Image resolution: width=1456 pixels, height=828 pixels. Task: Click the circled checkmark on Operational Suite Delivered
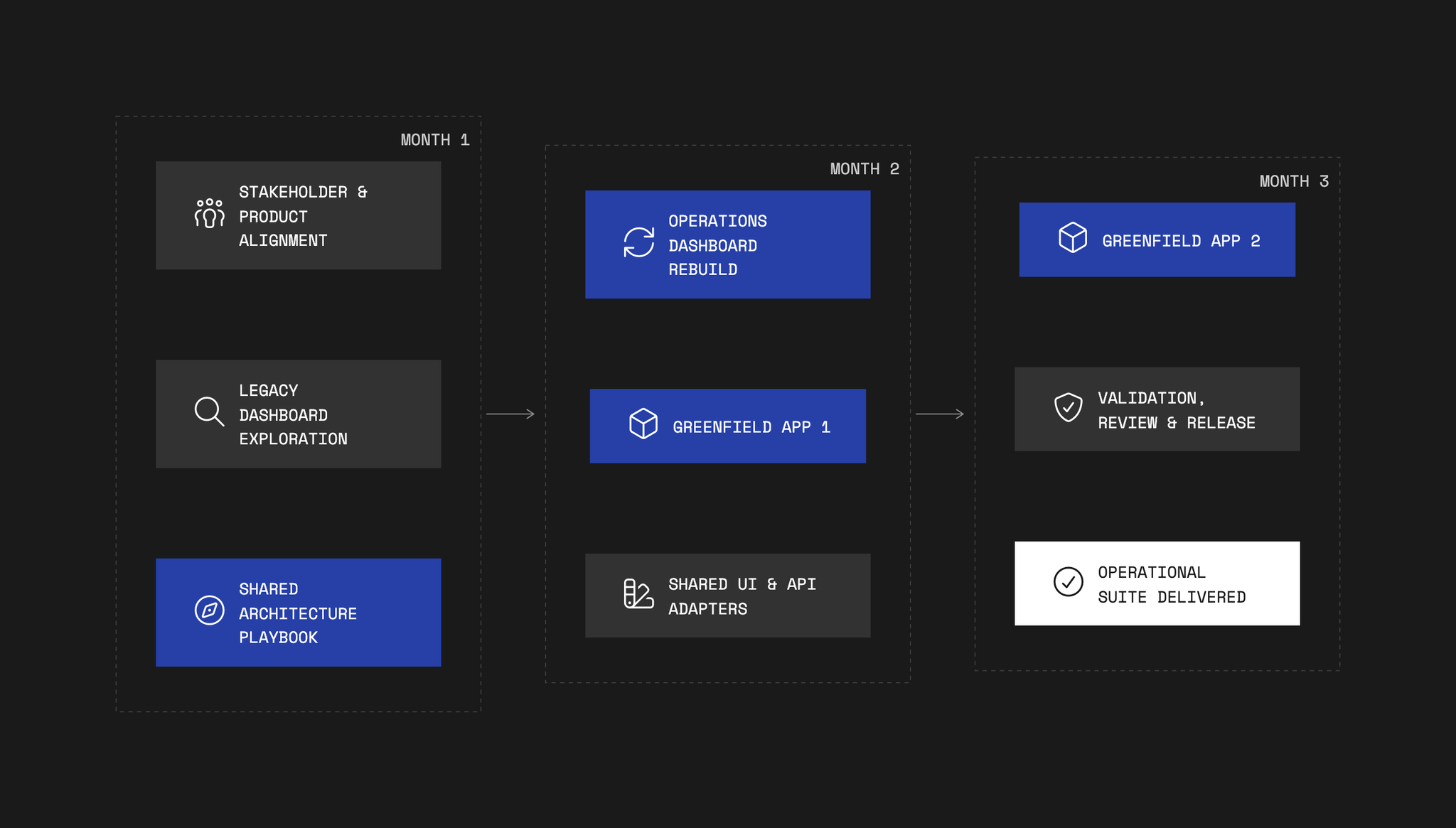coord(1068,581)
